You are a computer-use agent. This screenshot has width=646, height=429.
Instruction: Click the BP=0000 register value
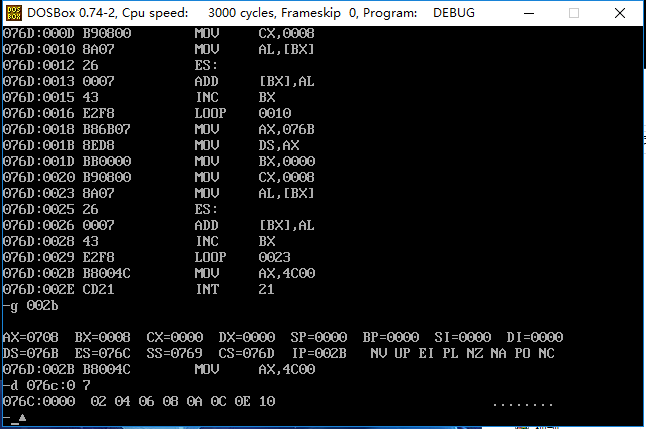[x=391, y=338]
